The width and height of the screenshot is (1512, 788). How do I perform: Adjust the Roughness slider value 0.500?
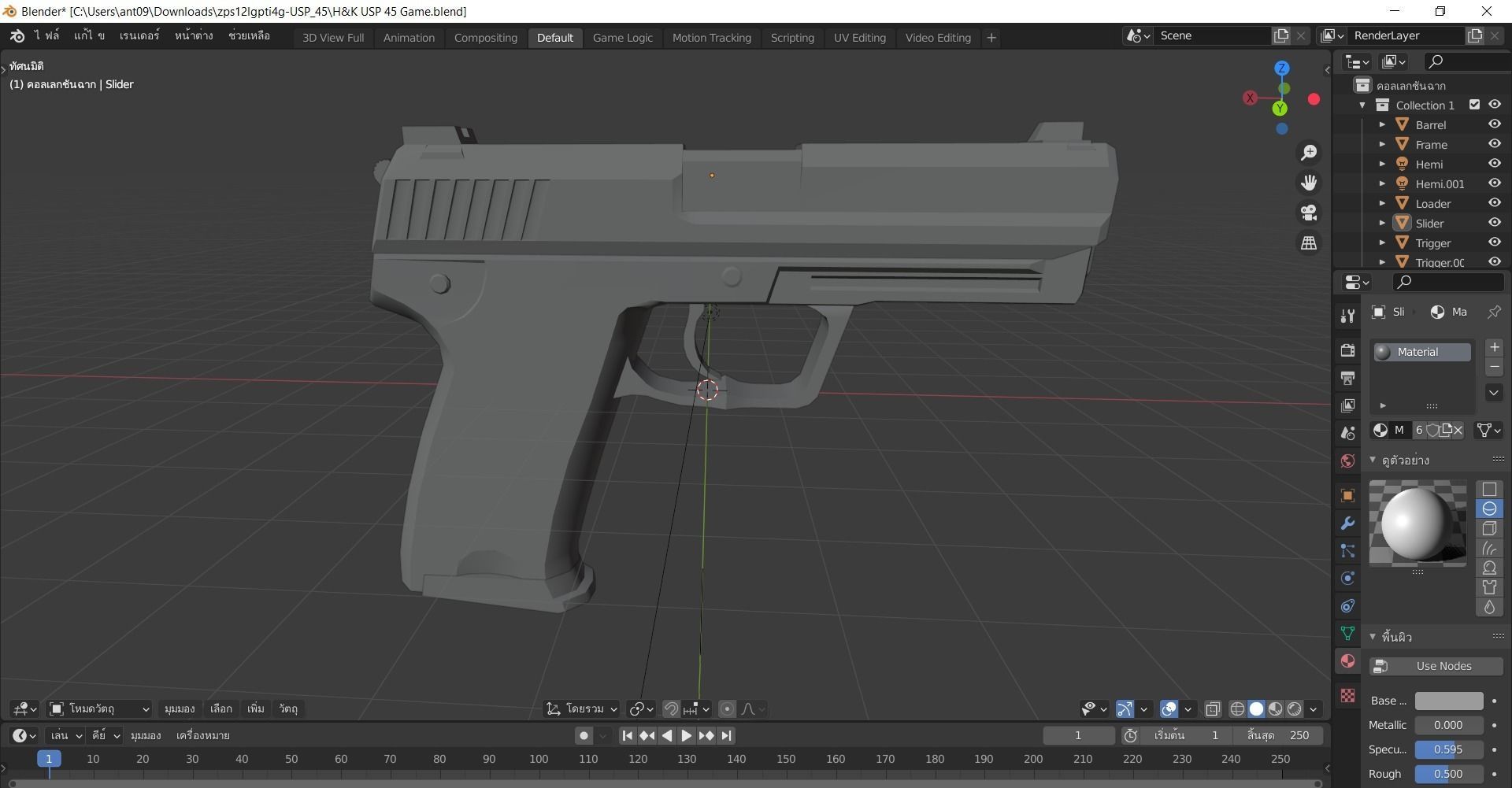coord(1448,774)
